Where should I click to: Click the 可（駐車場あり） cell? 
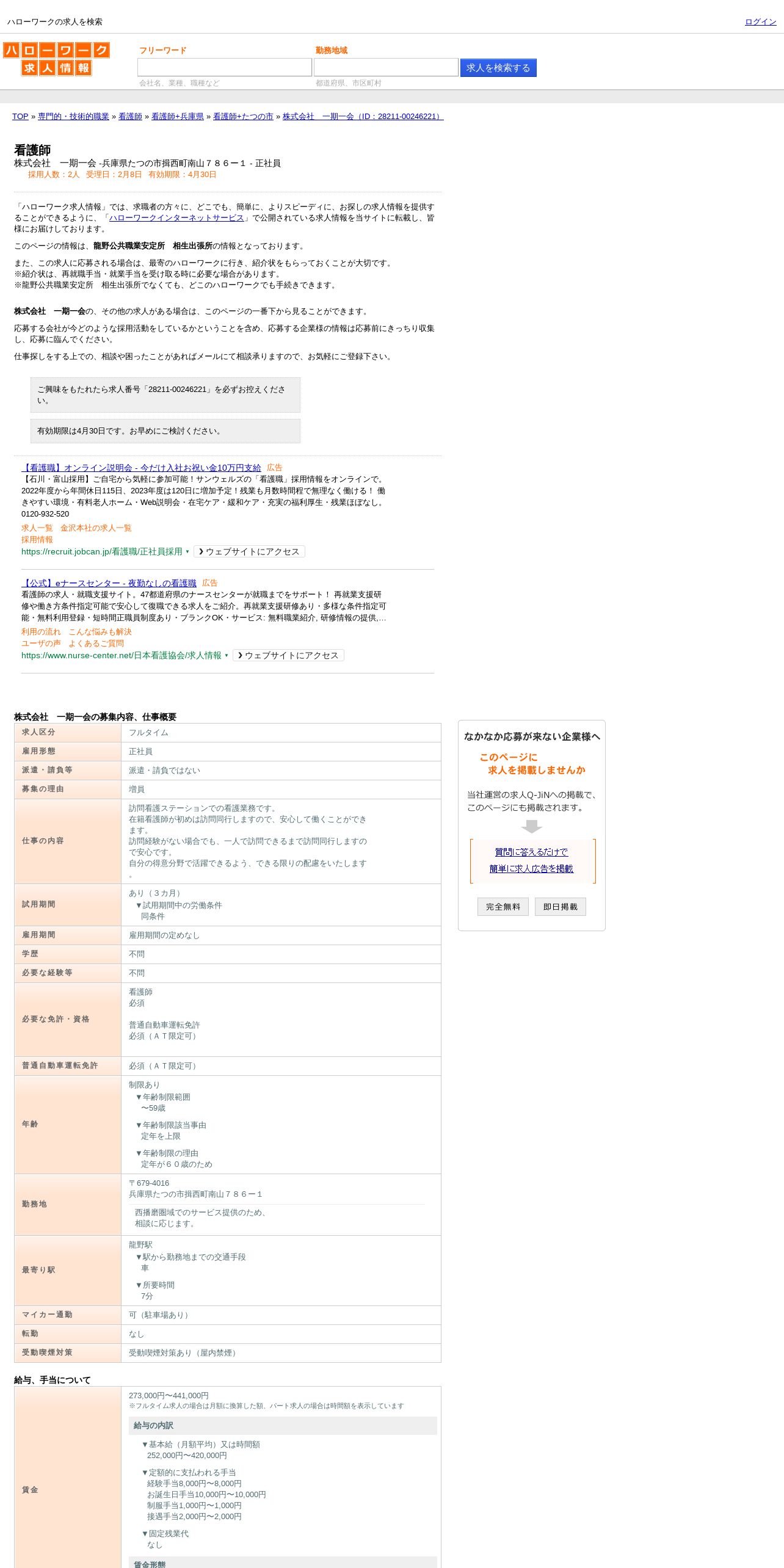click(281, 1315)
